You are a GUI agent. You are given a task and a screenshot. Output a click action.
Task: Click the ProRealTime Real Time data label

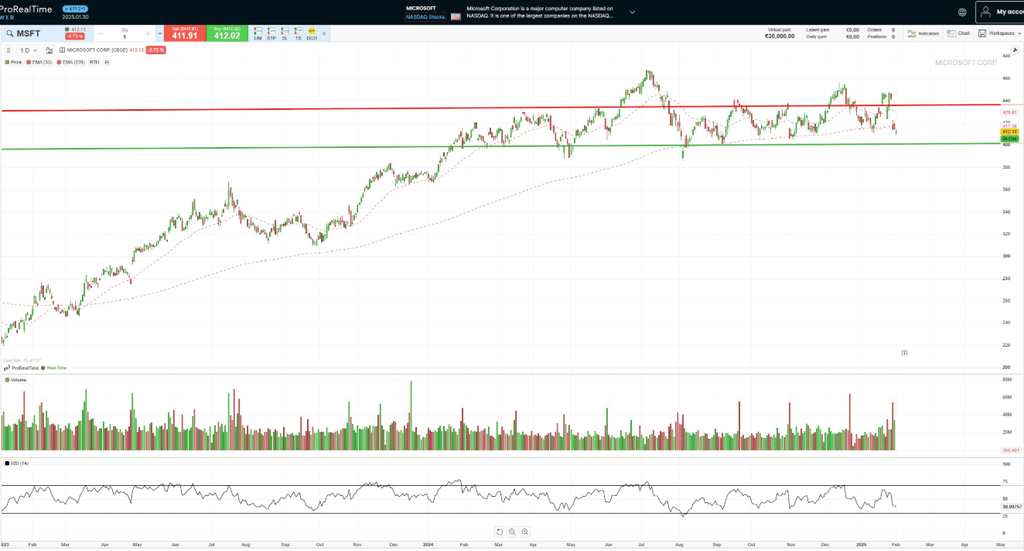[35, 368]
